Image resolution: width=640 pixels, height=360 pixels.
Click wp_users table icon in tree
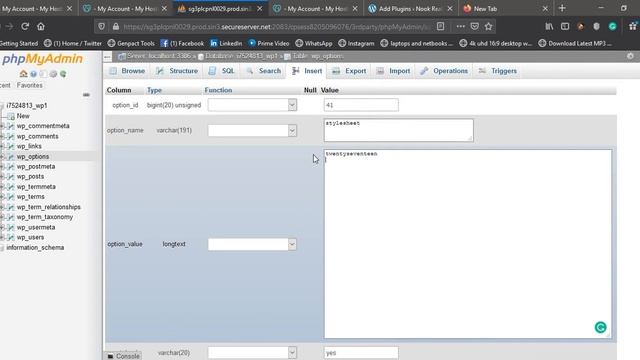click(11, 237)
